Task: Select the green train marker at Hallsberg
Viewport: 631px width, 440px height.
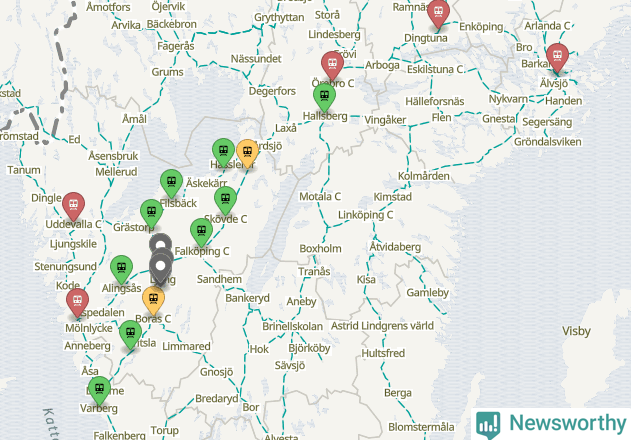Action: 324,97
